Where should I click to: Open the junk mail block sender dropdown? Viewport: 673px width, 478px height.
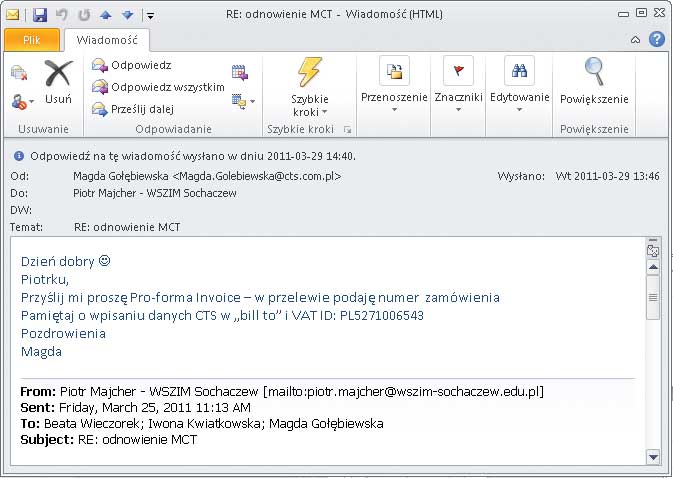pyautogui.click(x=22, y=102)
